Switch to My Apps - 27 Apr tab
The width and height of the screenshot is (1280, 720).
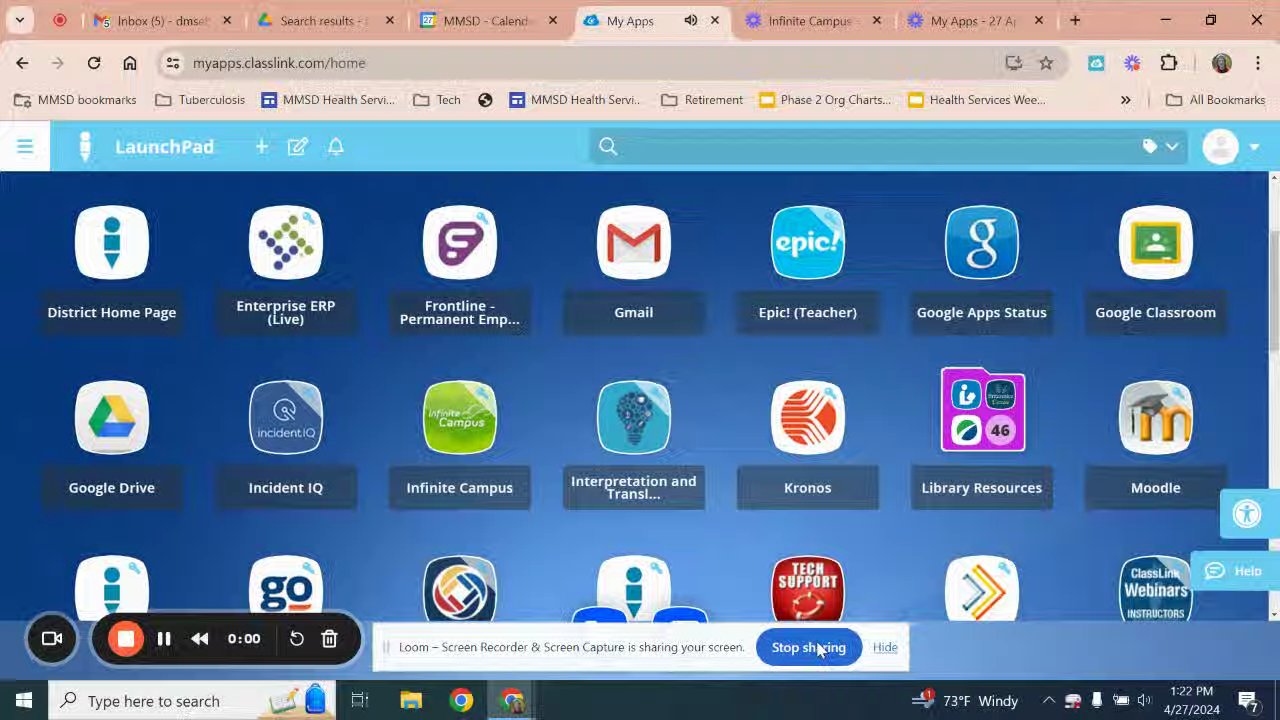(x=973, y=20)
